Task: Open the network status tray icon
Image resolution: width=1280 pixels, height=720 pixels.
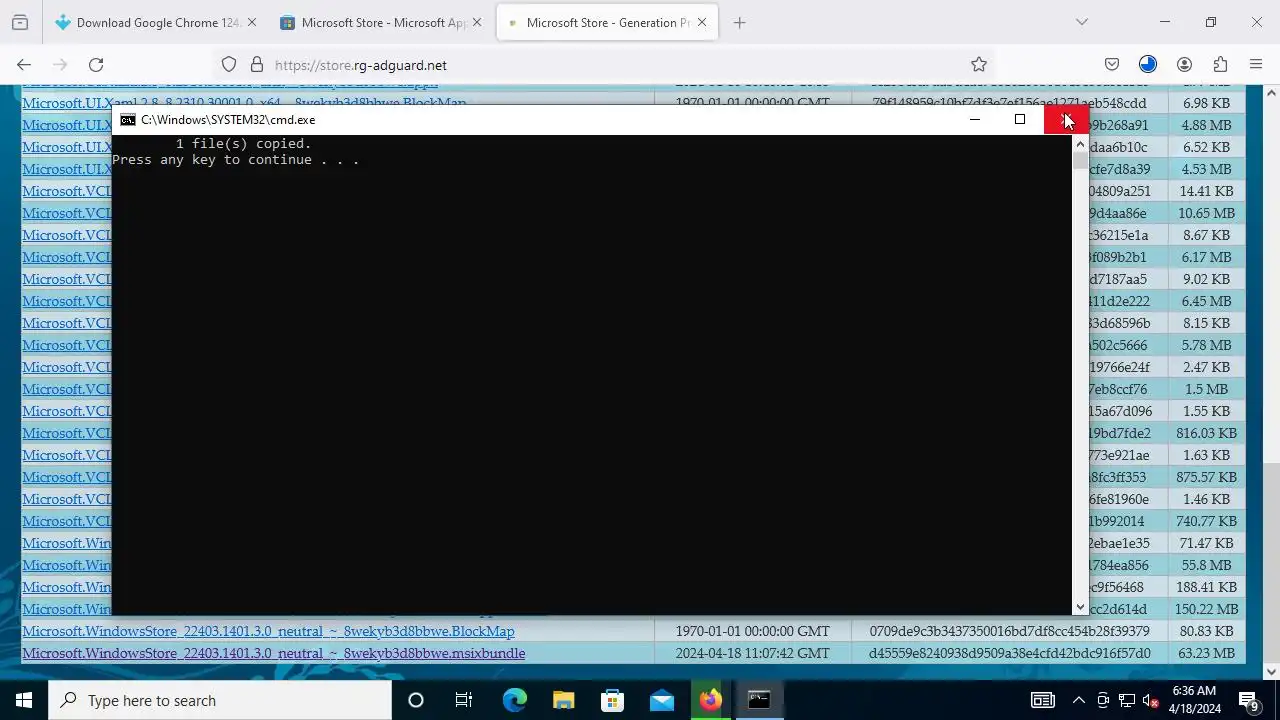Action: (1127, 700)
